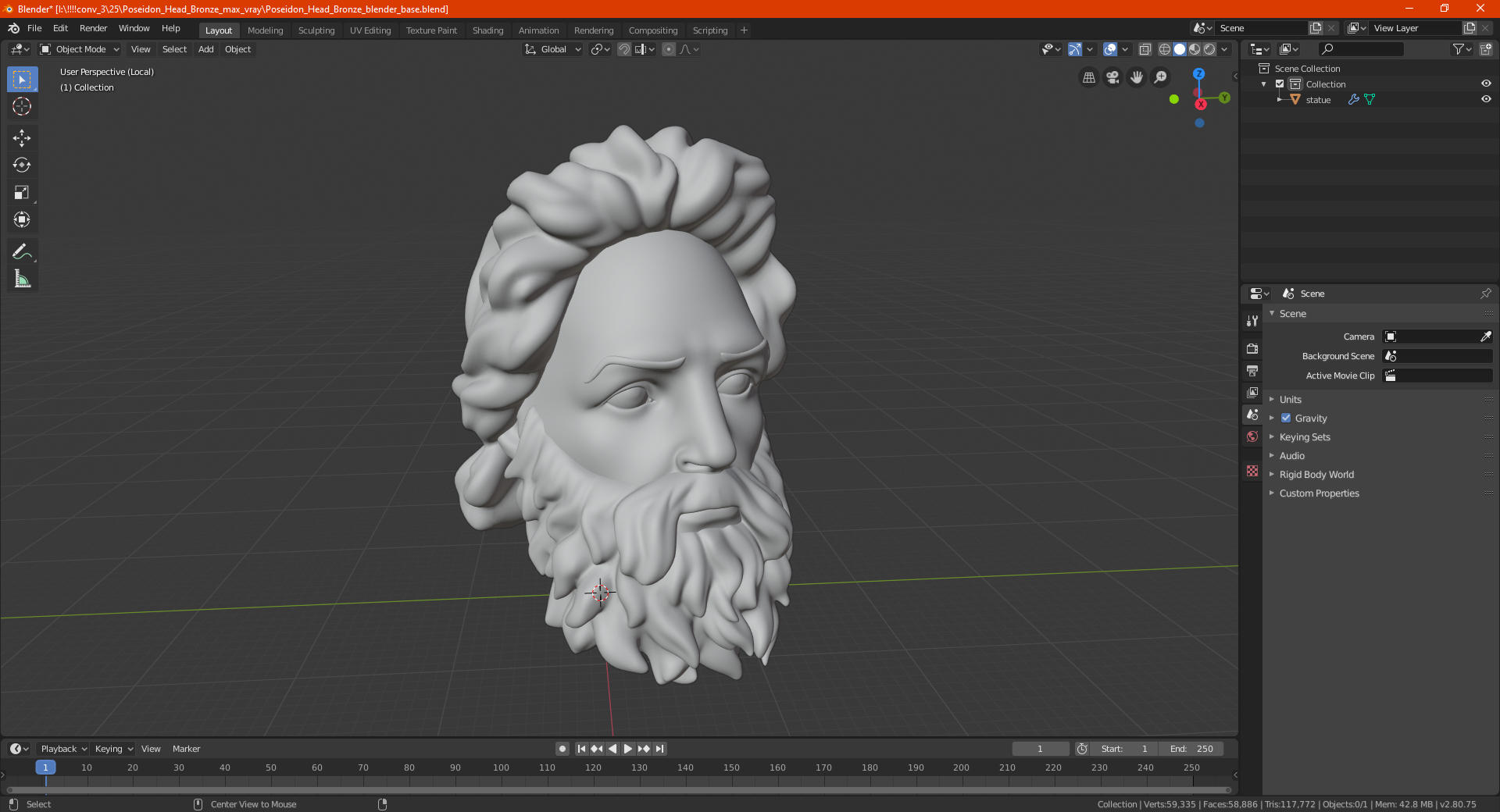
Task: Open the Keying dropdown
Action: [113, 749]
